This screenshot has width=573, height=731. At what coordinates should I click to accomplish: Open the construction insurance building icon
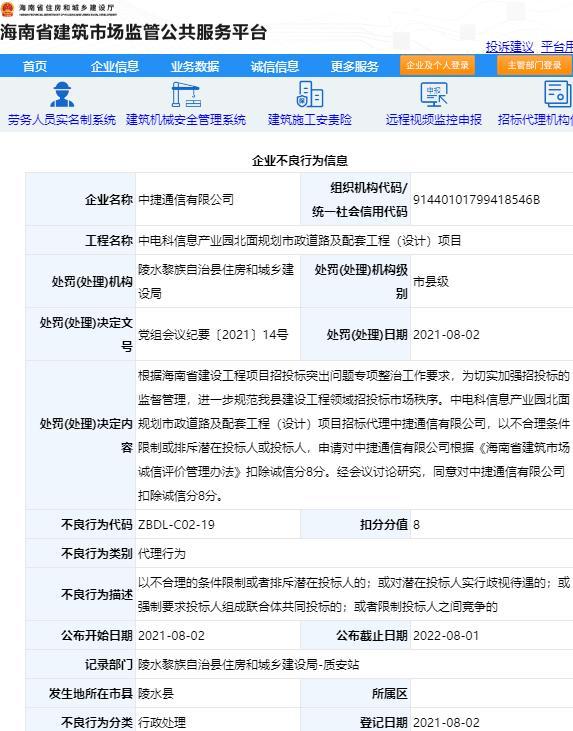(310, 95)
